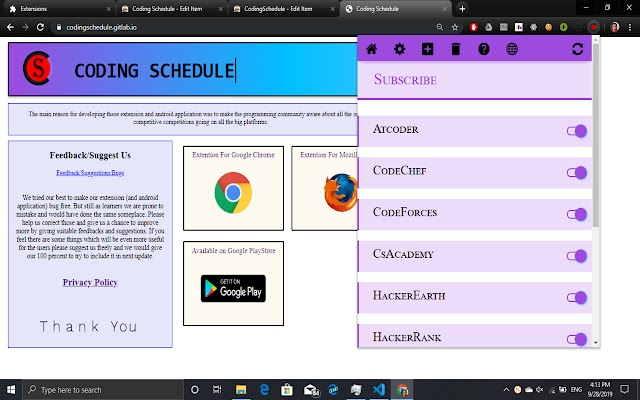The height and width of the screenshot is (400, 640).
Task: Toggle the AtCoder subscription switch
Action: click(576, 131)
